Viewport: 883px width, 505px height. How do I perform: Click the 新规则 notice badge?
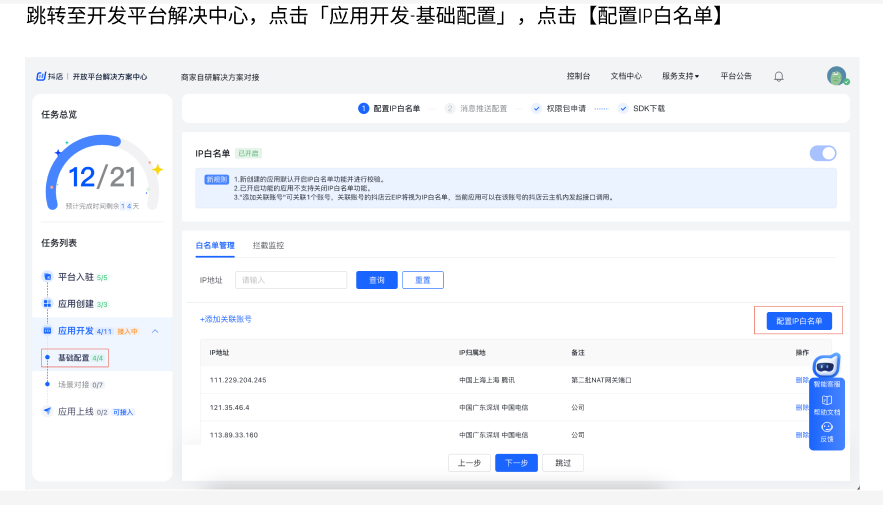pos(216,180)
